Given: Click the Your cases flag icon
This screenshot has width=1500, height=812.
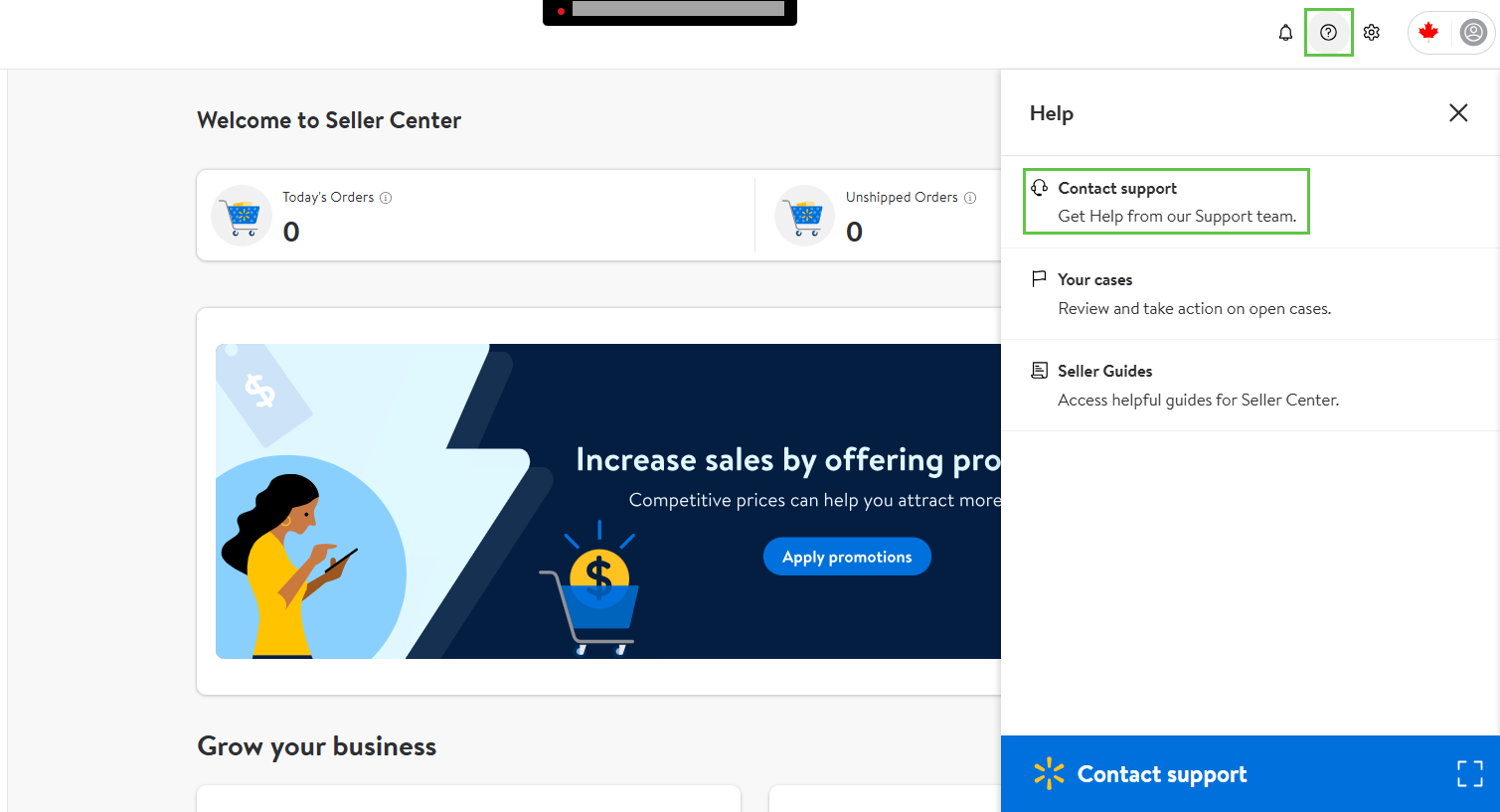Looking at the screenshot, I should click(1040, 279).
